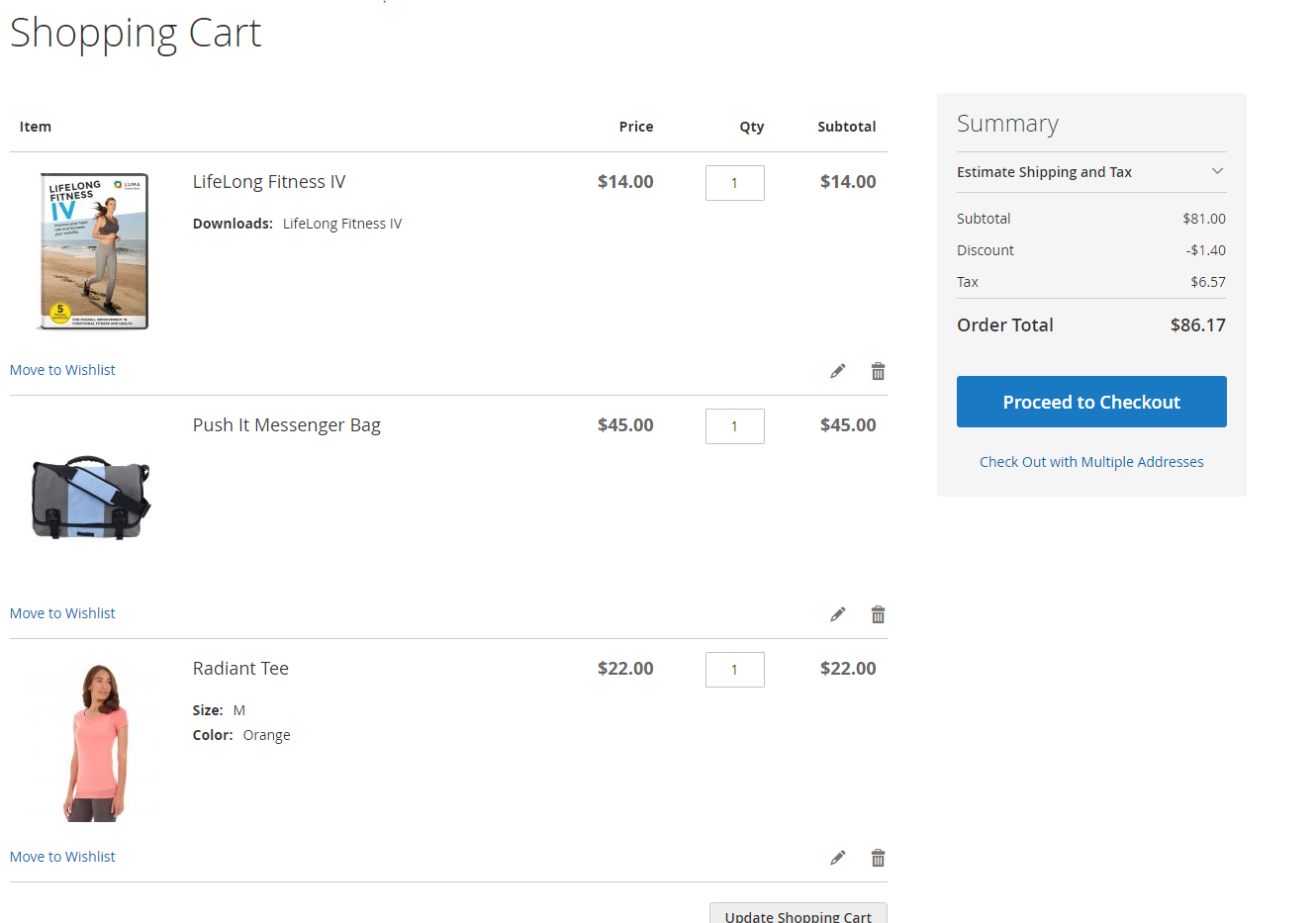
Task: Select Radiant Tee quantity input
Action: [x=734, y=670]
